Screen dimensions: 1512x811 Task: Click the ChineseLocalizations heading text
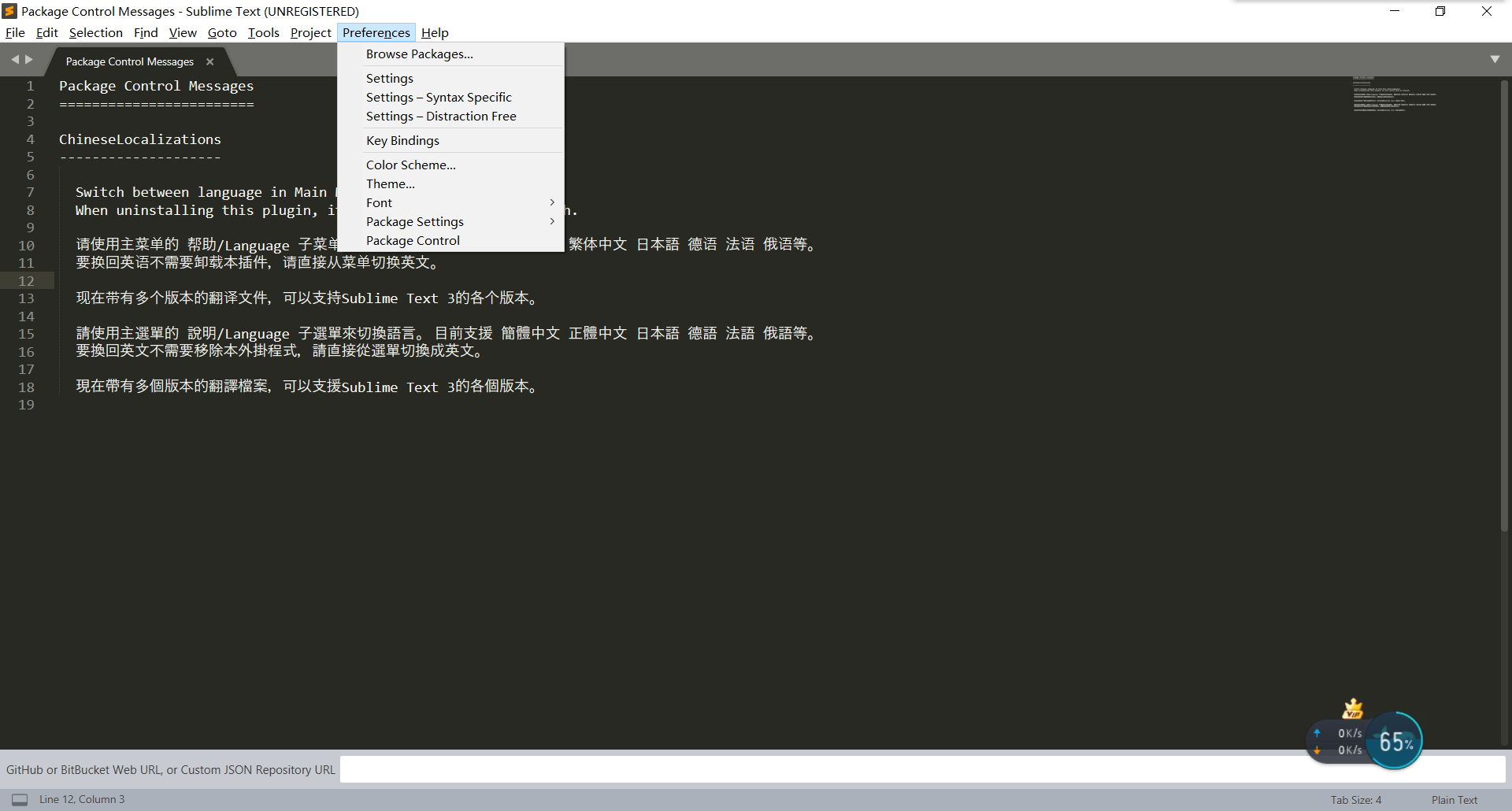(140, 139)
